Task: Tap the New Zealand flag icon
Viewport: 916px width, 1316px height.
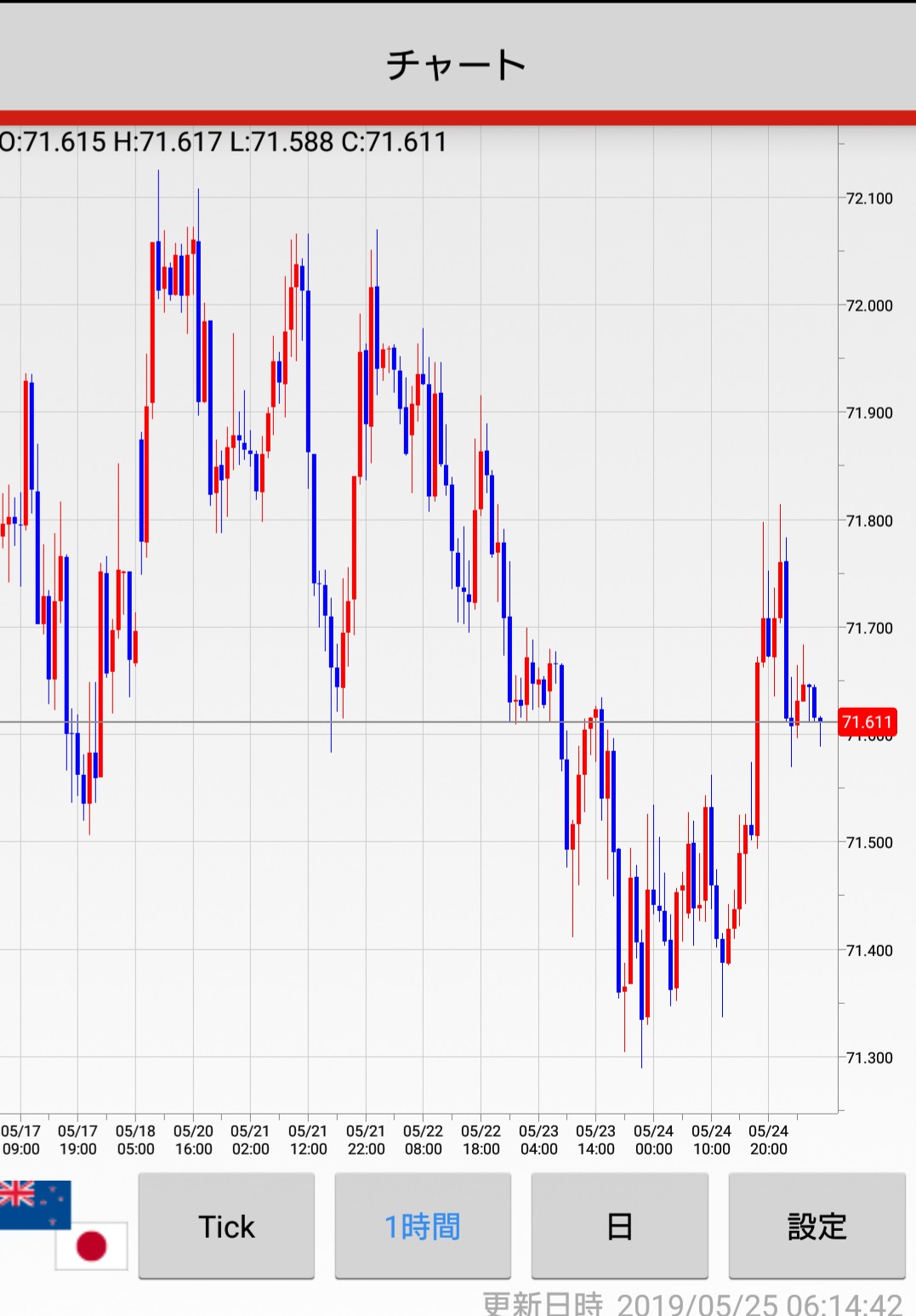Action: tap(32, 1202)
